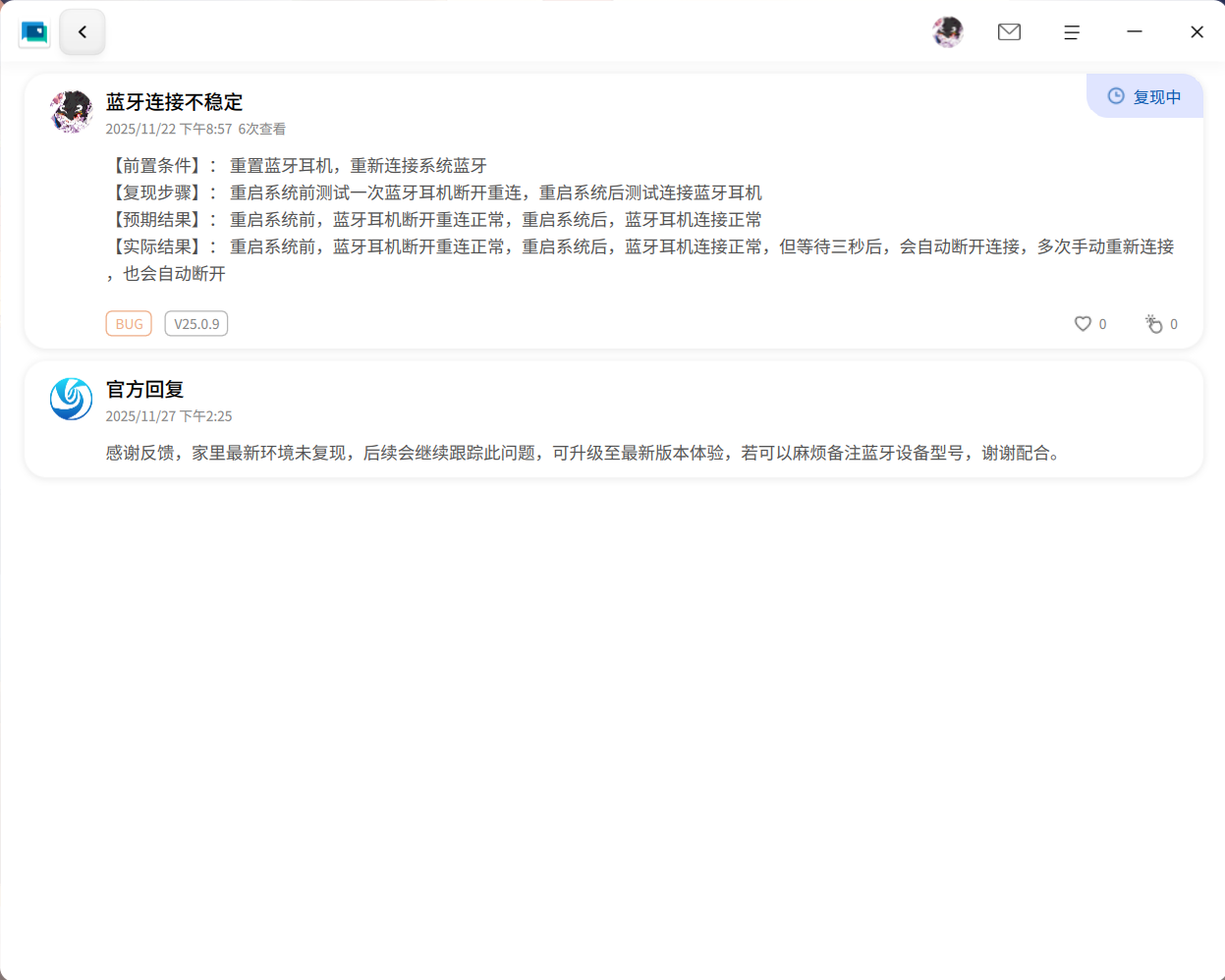Screen dimensions: 1225x980
Task: Minimize the window
Action: click(x=1135, y=32)
